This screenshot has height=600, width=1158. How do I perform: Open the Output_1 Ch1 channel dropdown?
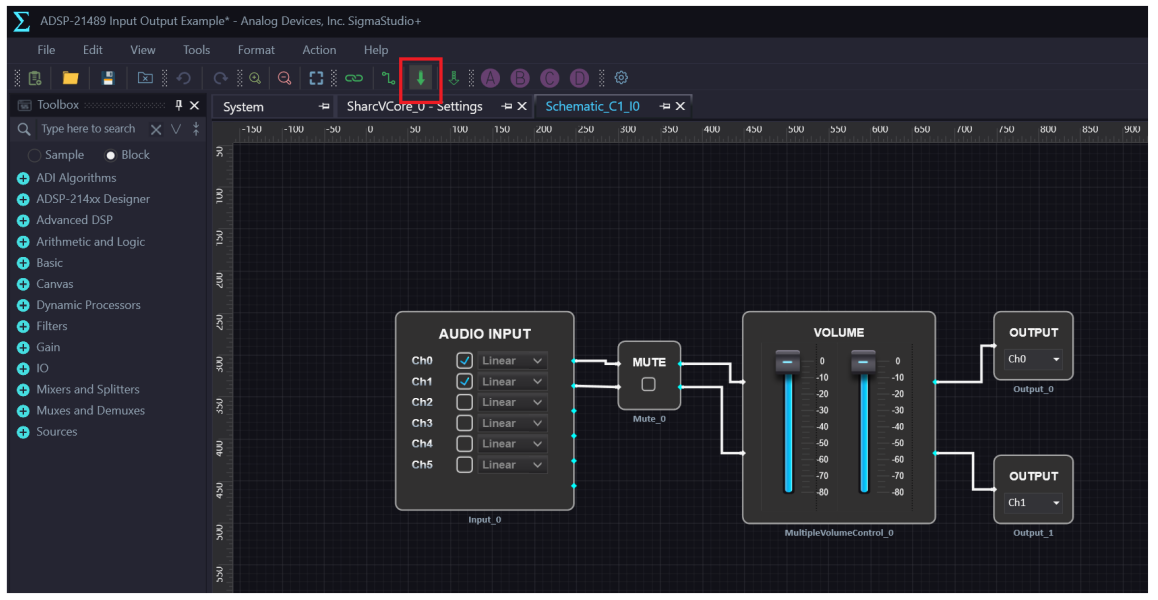click(x=1033, y=502)
